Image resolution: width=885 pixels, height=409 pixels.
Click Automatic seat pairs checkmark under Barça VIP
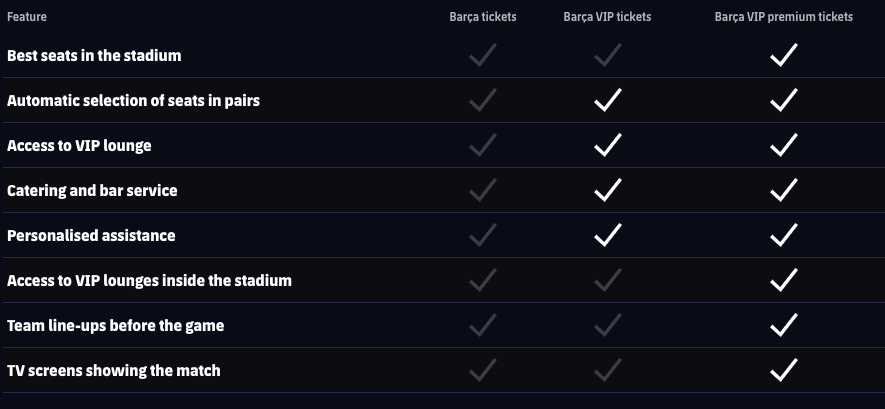[607, 100]
